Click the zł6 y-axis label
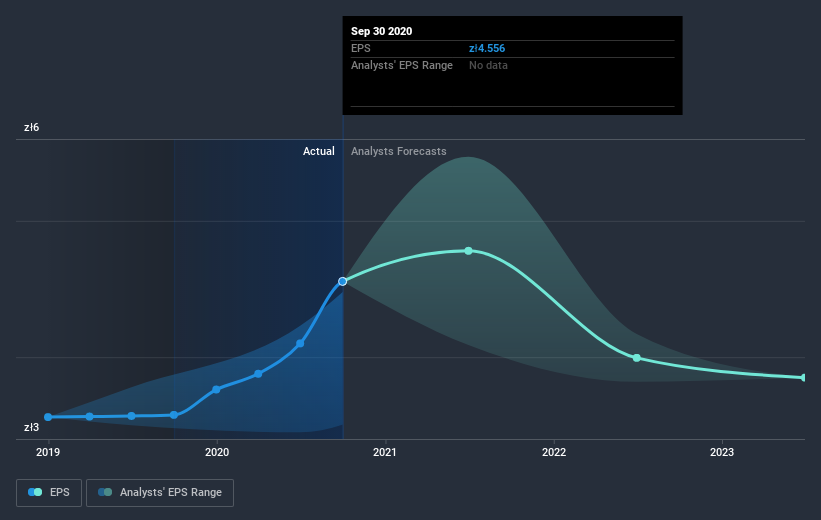Image resolution: width=821 pixels, height=520 pixels. [33, 128]
